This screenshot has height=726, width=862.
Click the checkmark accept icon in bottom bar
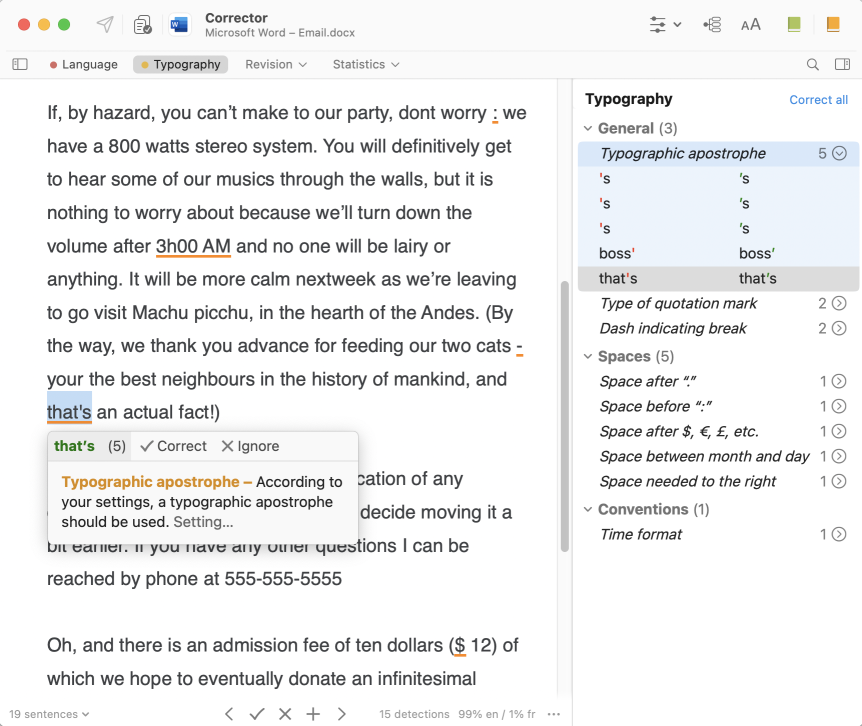[x=257, y=713]
